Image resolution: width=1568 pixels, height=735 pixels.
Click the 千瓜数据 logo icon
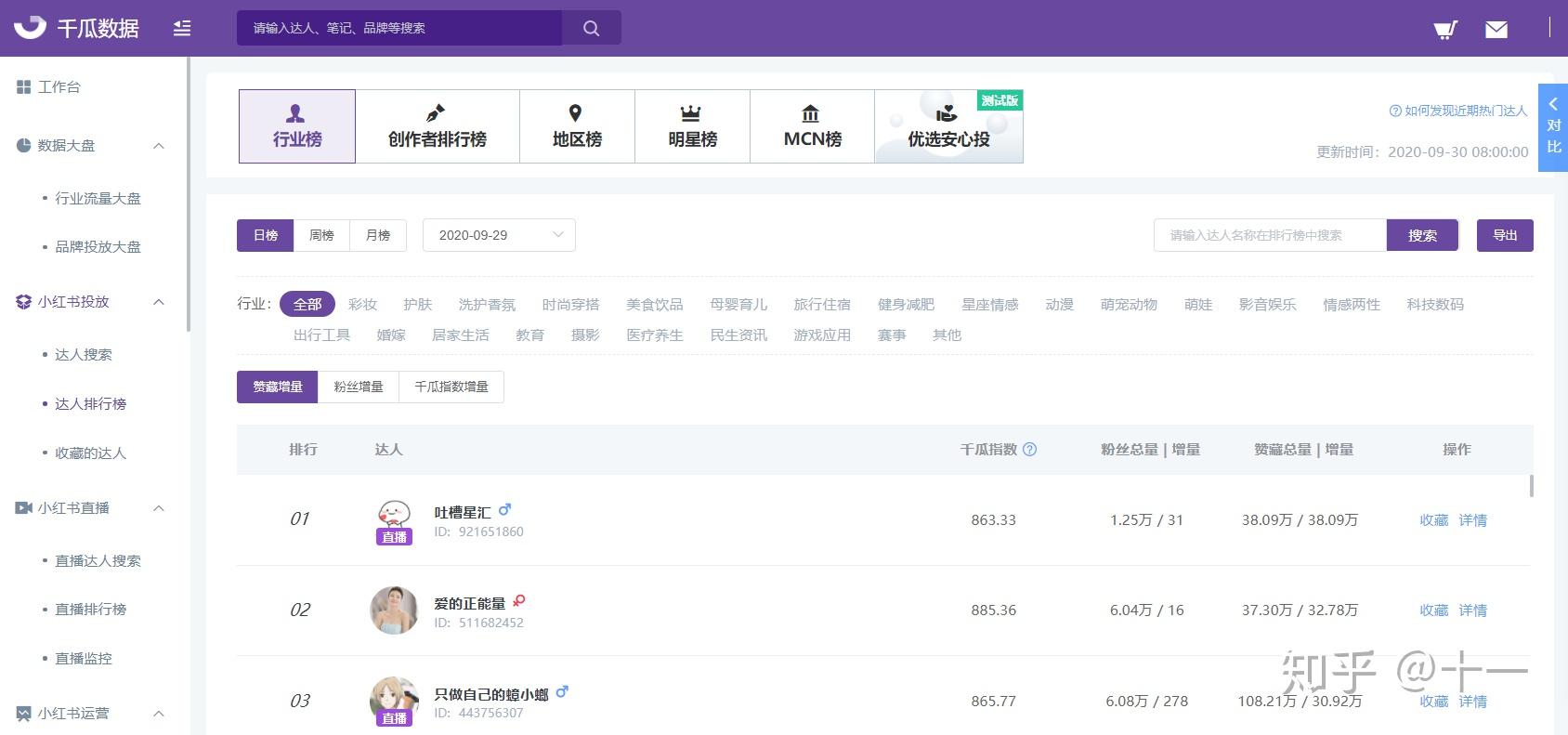click(30, 28)
